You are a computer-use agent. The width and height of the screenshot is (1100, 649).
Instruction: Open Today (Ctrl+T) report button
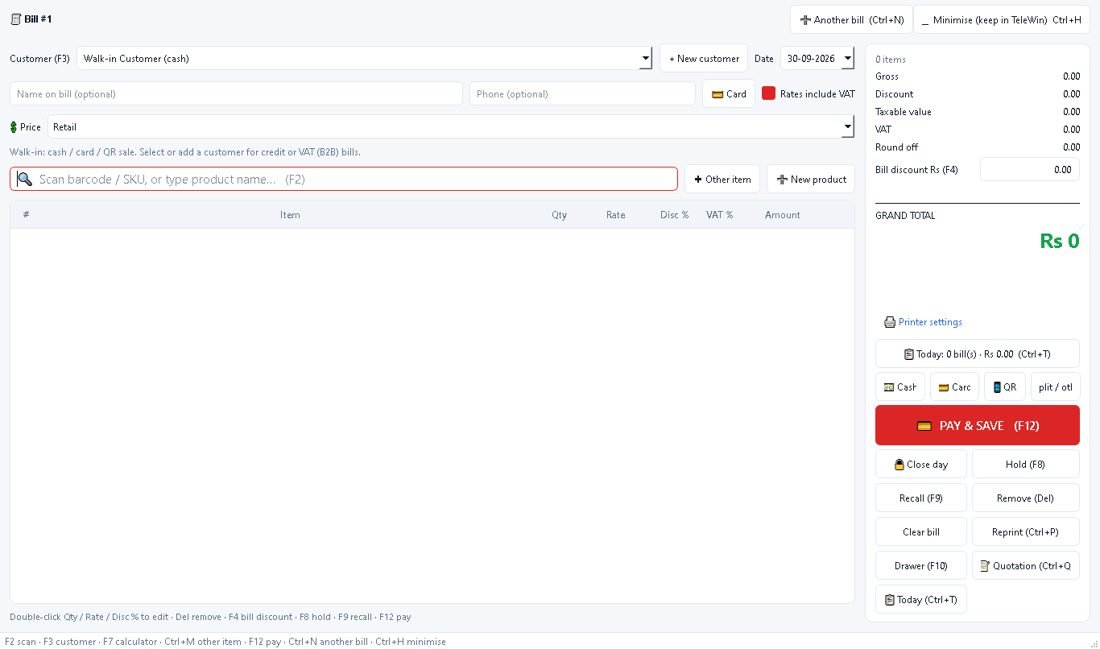point(921,600)
